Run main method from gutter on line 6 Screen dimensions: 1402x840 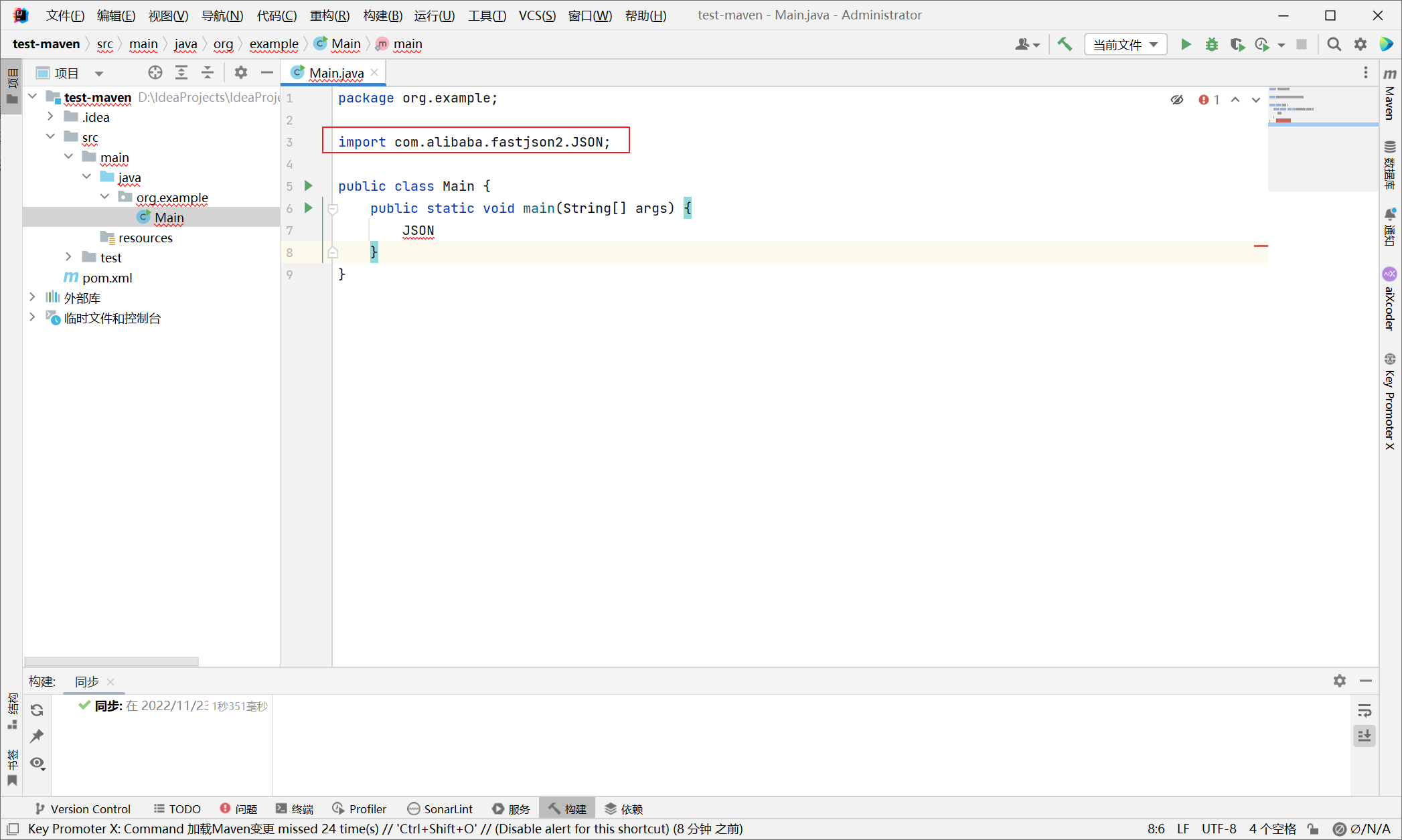click(x=309, y=207)
